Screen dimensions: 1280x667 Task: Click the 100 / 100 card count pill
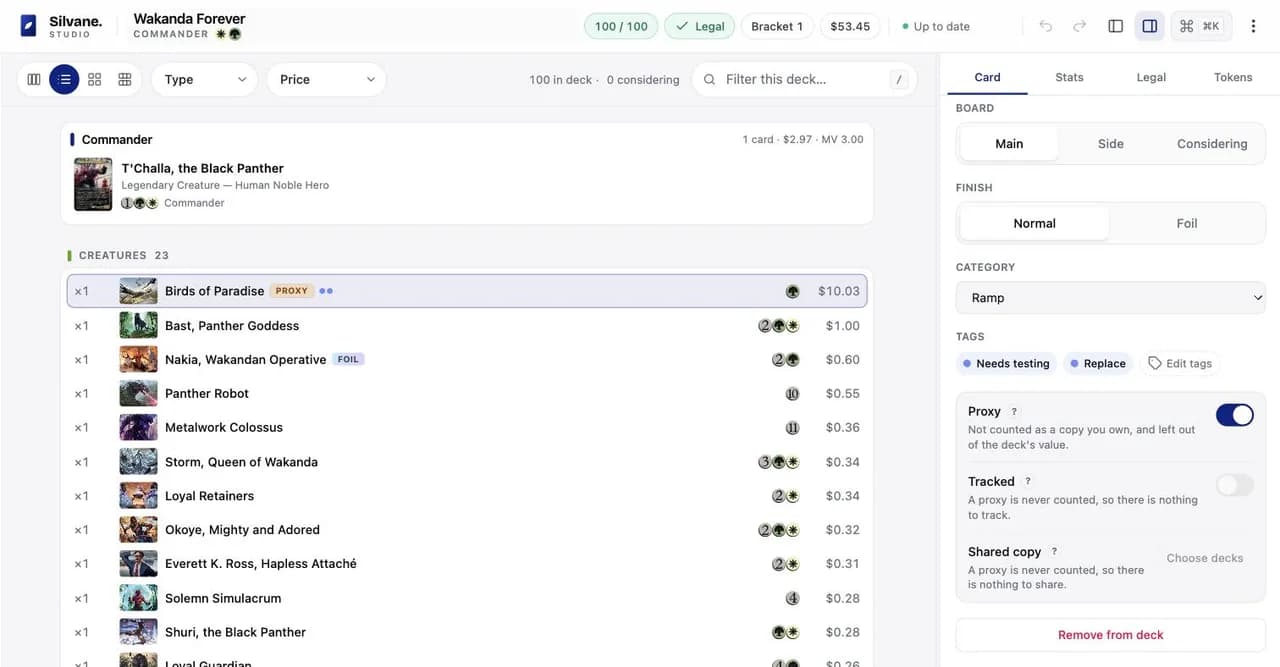pos(621,26)
